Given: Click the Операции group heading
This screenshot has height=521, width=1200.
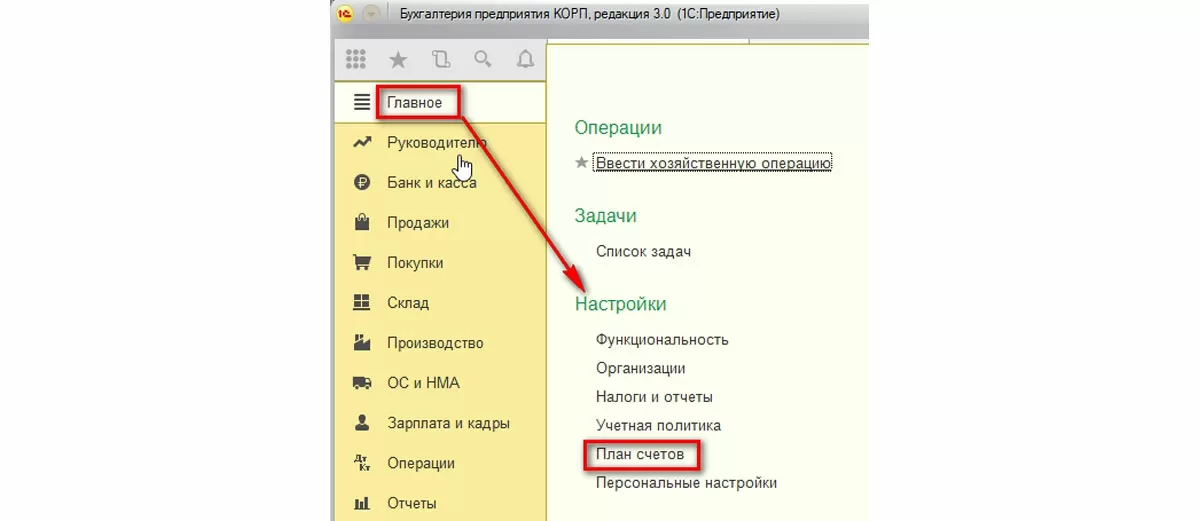Looking at the screenshot, I should point(618,127).
